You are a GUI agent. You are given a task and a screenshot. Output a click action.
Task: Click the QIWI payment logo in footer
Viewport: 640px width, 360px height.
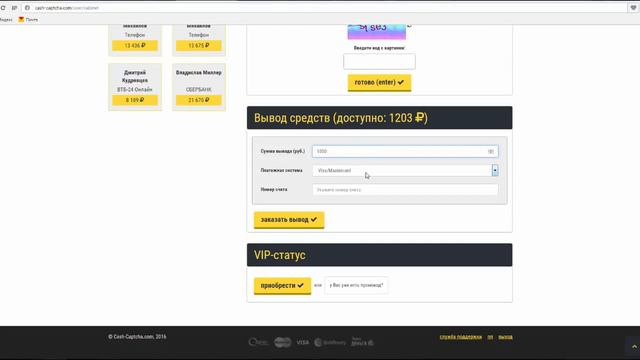258,342
